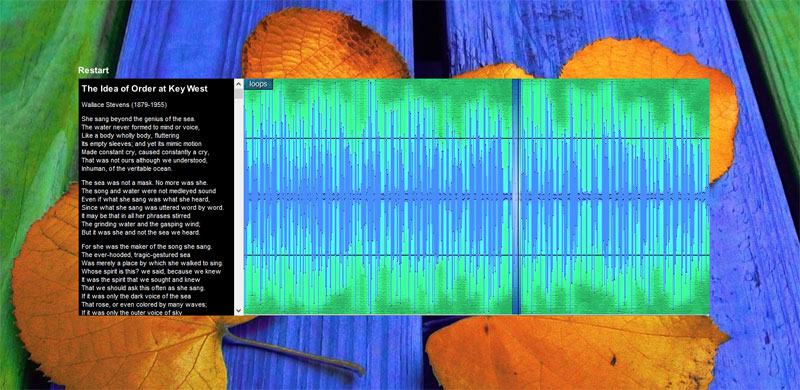
Task: Click the line "It was the spirit that we sought and knew"
Action: pos(142,280)
